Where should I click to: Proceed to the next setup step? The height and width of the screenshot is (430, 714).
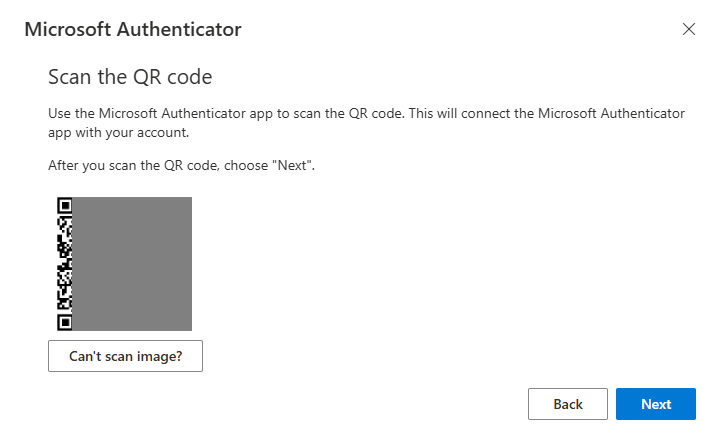[x=655, y=404]
